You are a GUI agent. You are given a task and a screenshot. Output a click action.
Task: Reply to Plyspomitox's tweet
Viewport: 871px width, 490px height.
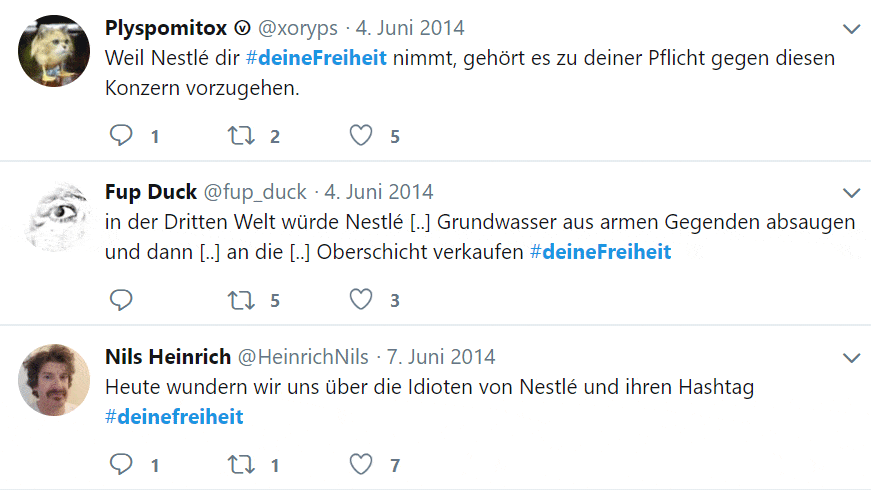(121, 135)
